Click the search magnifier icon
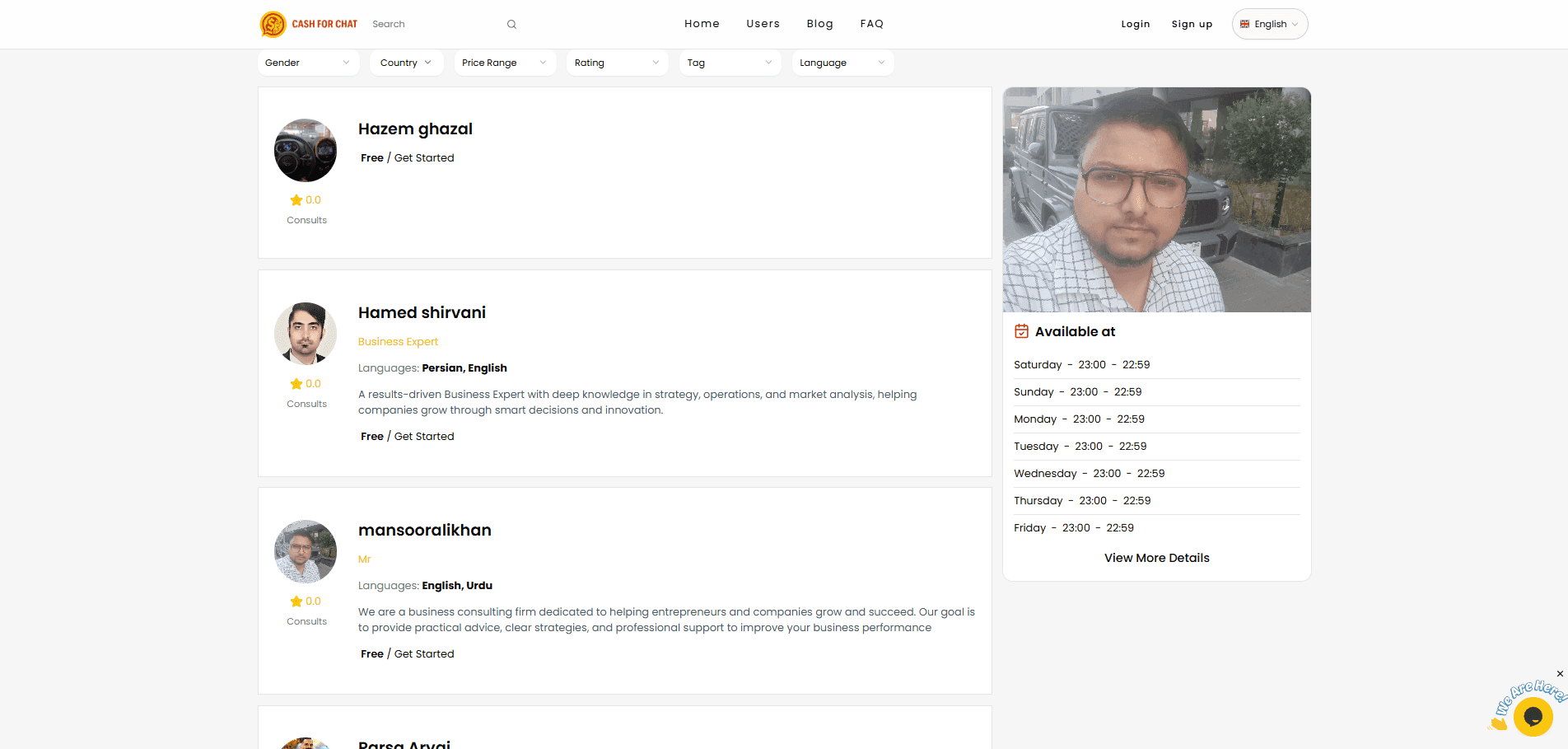This screenshot has width=1568, height=749. coord(511,25)
